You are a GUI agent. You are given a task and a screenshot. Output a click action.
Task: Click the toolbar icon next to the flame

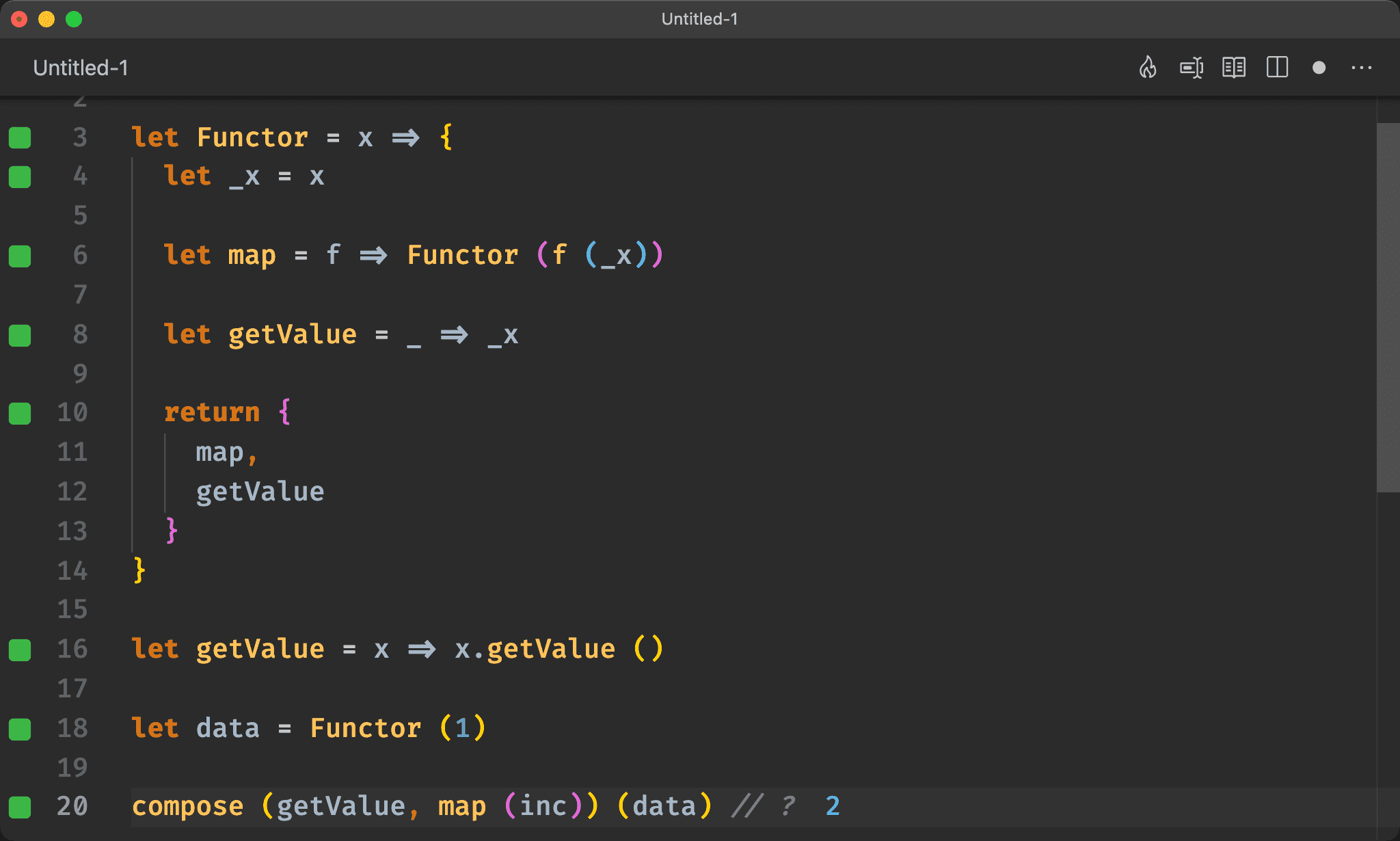pos(1192,68)
